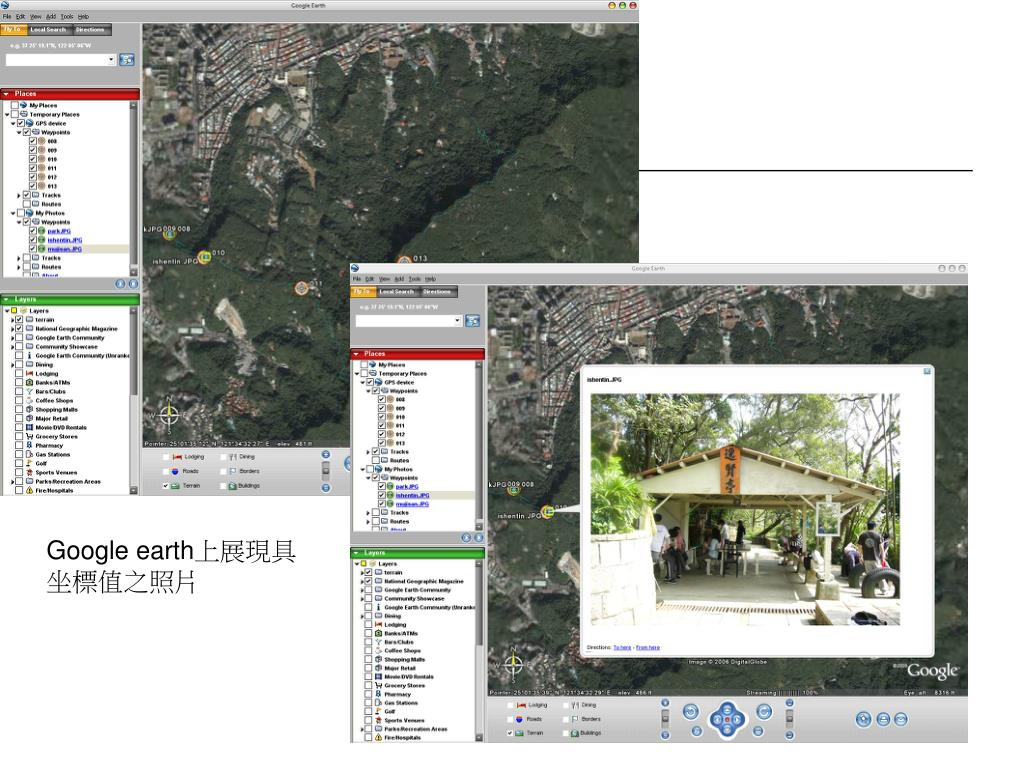The image size is (1024, 768).
Task: Collapse the Layers panel in back window
Action: 7,299
